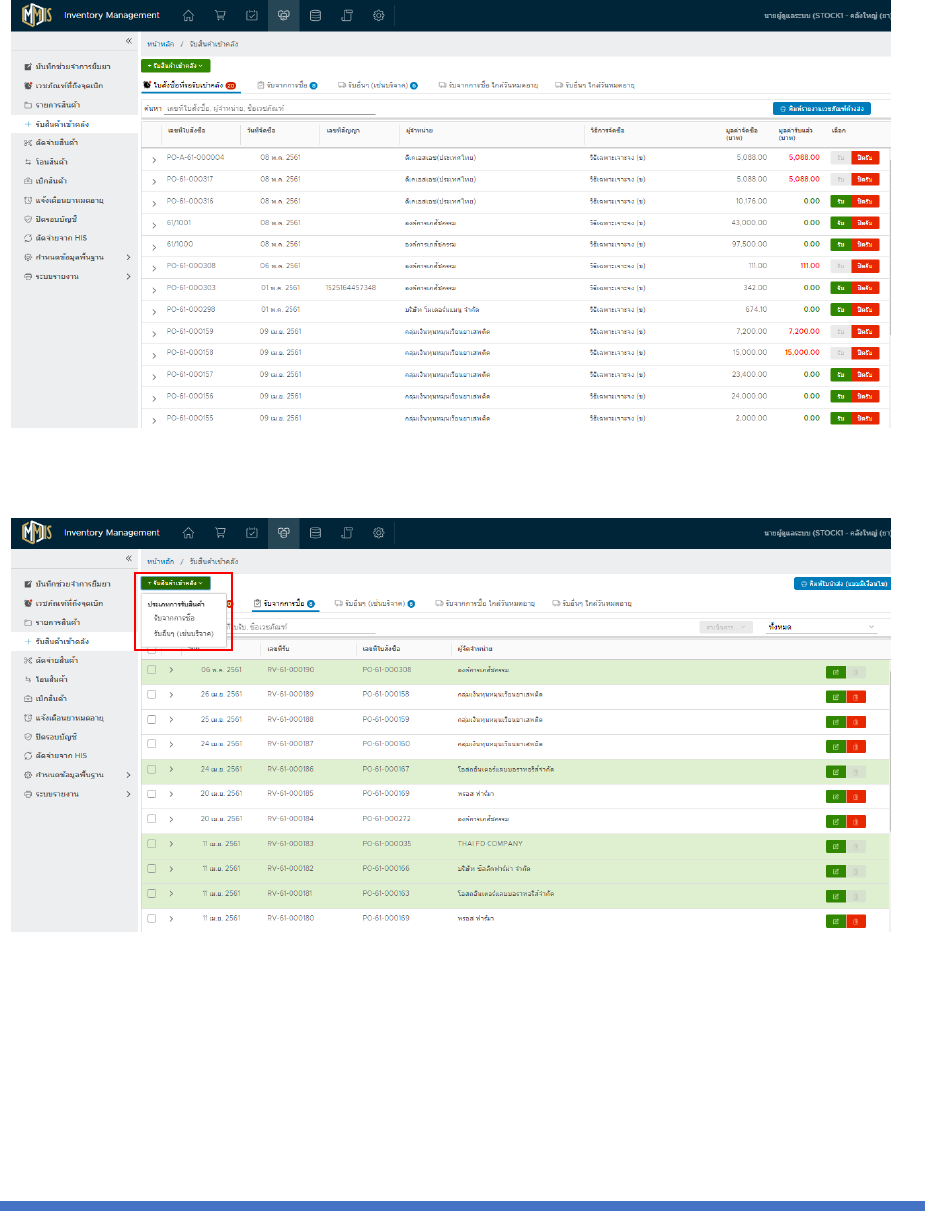Expand row PO-61-000303 chevron
Screen dimensions: 925x1211
[154, 290]
